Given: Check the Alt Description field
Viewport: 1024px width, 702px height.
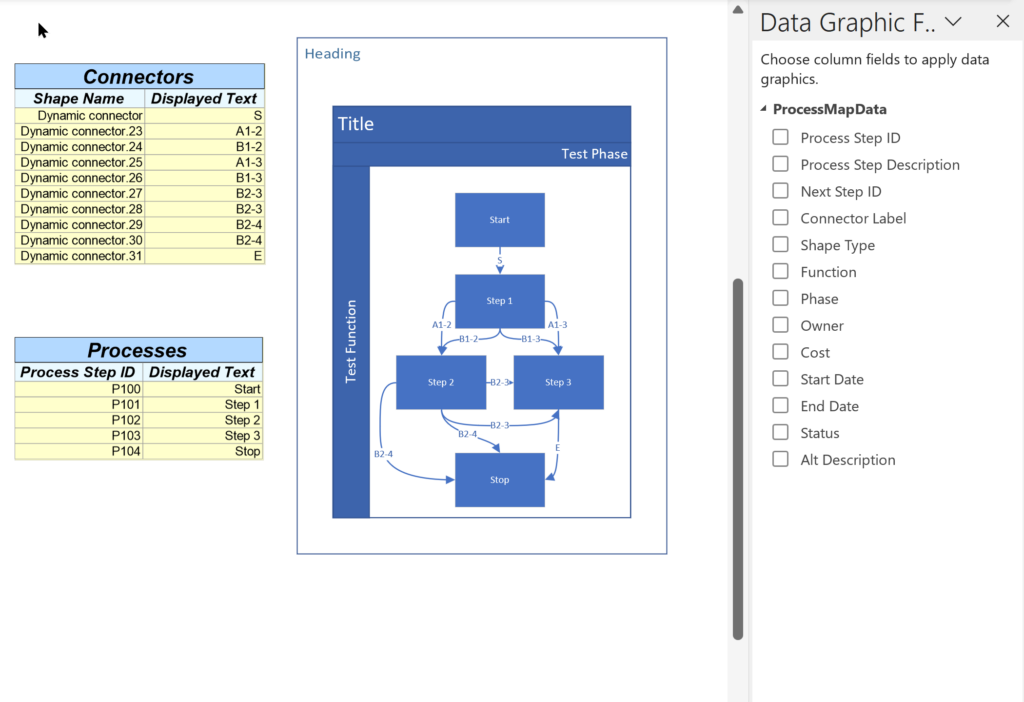Looking at the screenshot, I should 780,459.
